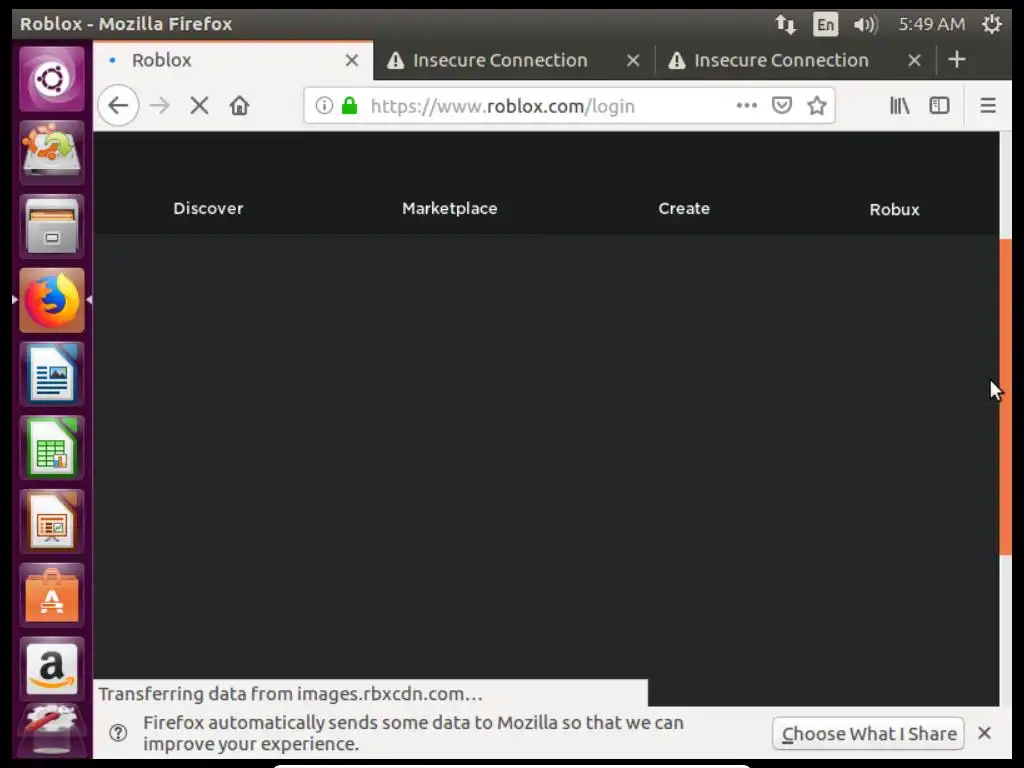Launch LibreOffice Impress from dock
The height and width of the screenshot is (768, 1024).
click(52, 521)
